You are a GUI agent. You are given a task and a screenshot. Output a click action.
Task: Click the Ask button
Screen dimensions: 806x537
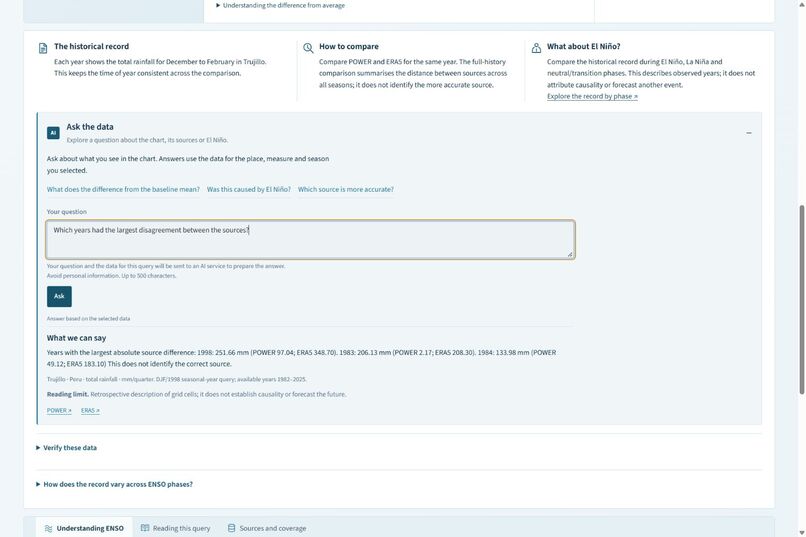click(59, 296)
